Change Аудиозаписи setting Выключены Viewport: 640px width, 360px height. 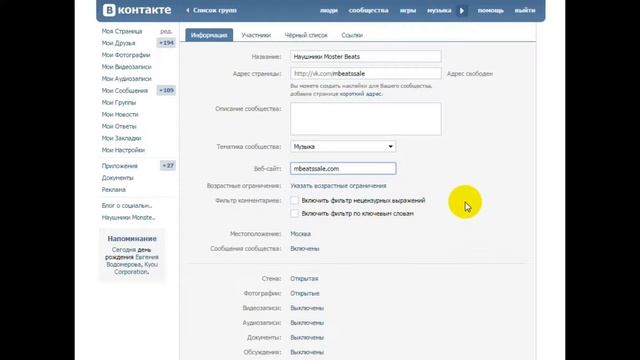coord(307,323)
